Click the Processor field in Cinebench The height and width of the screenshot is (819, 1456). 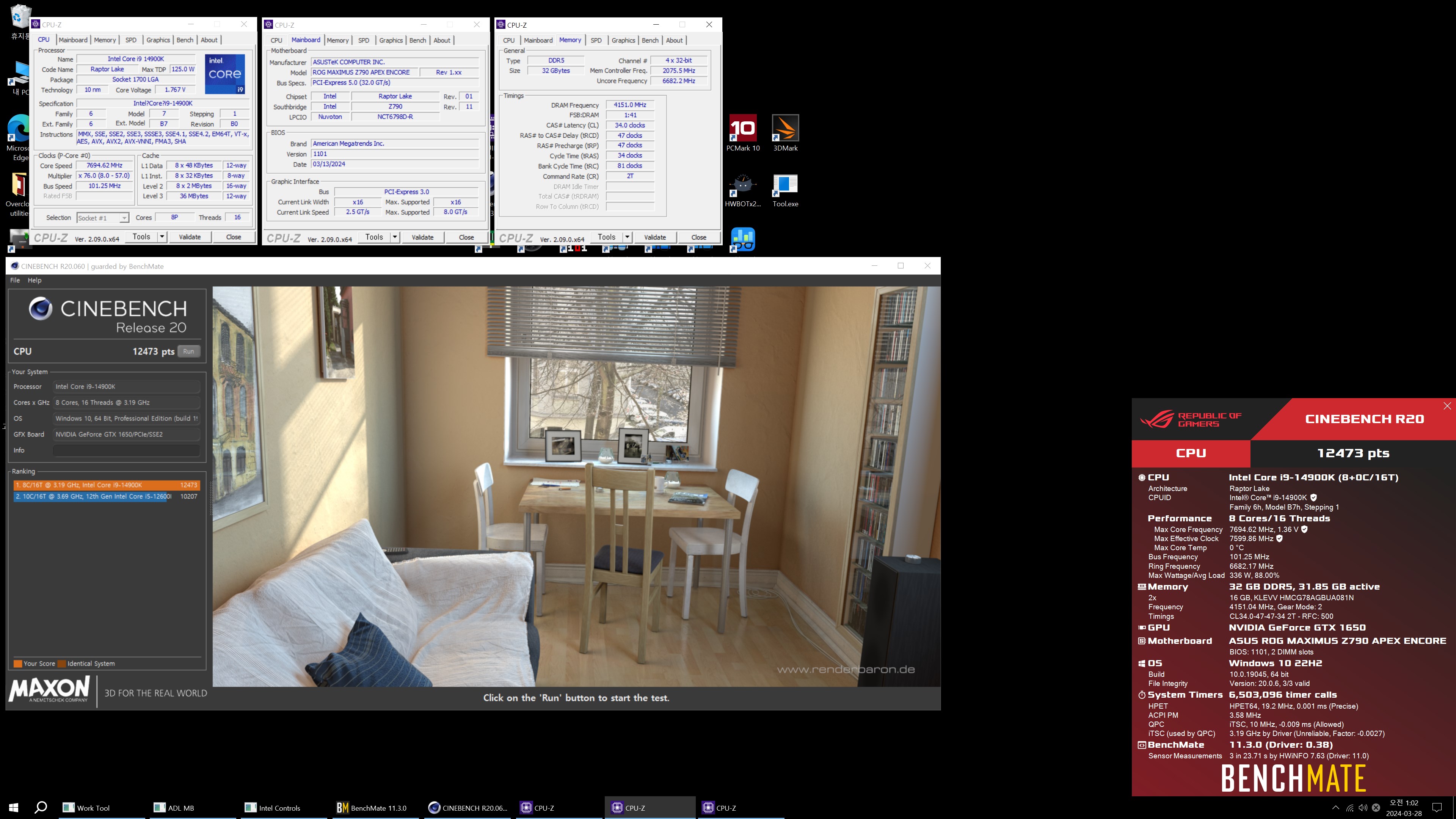click(x=127, y=387)
